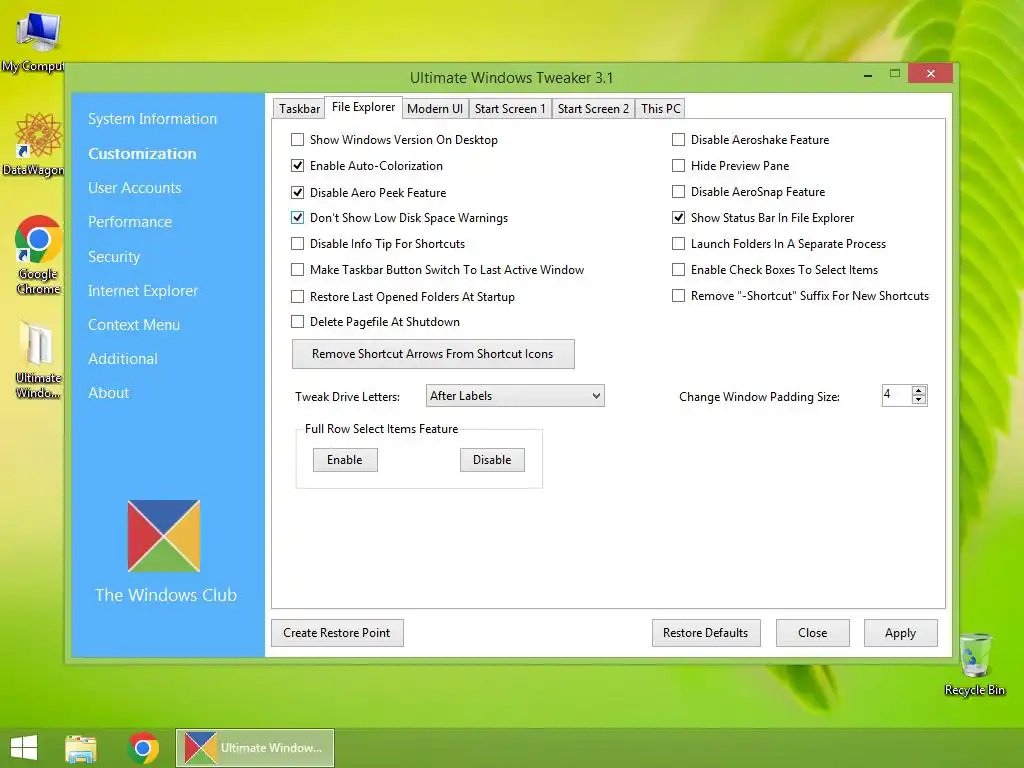The height and width of the screenshot is (768, 1024).
Task: Enable Show Windows Version On Desktop
Action: pyautogui.click(x=297, y=140)
